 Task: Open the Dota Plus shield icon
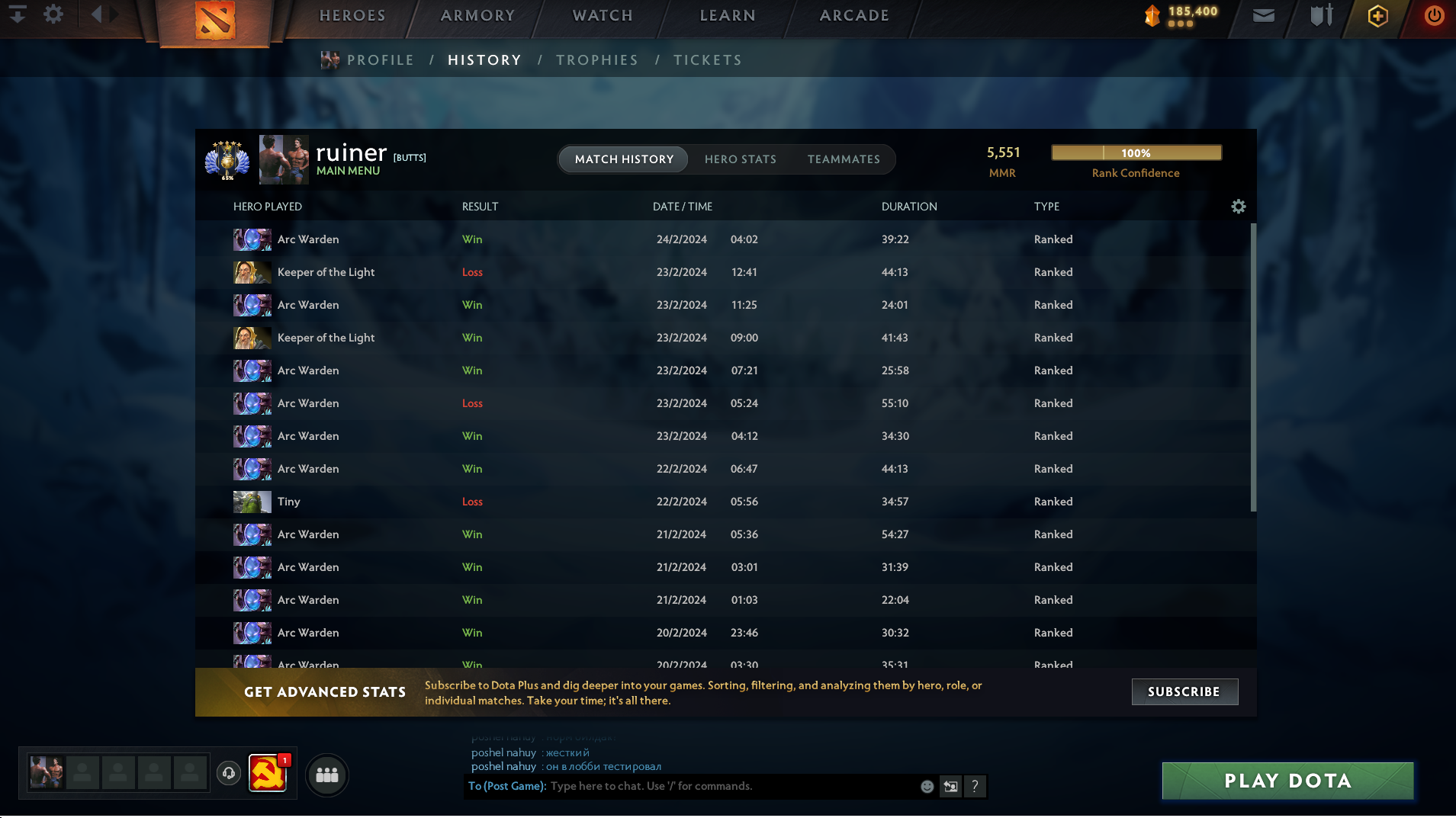[1377, 16]
